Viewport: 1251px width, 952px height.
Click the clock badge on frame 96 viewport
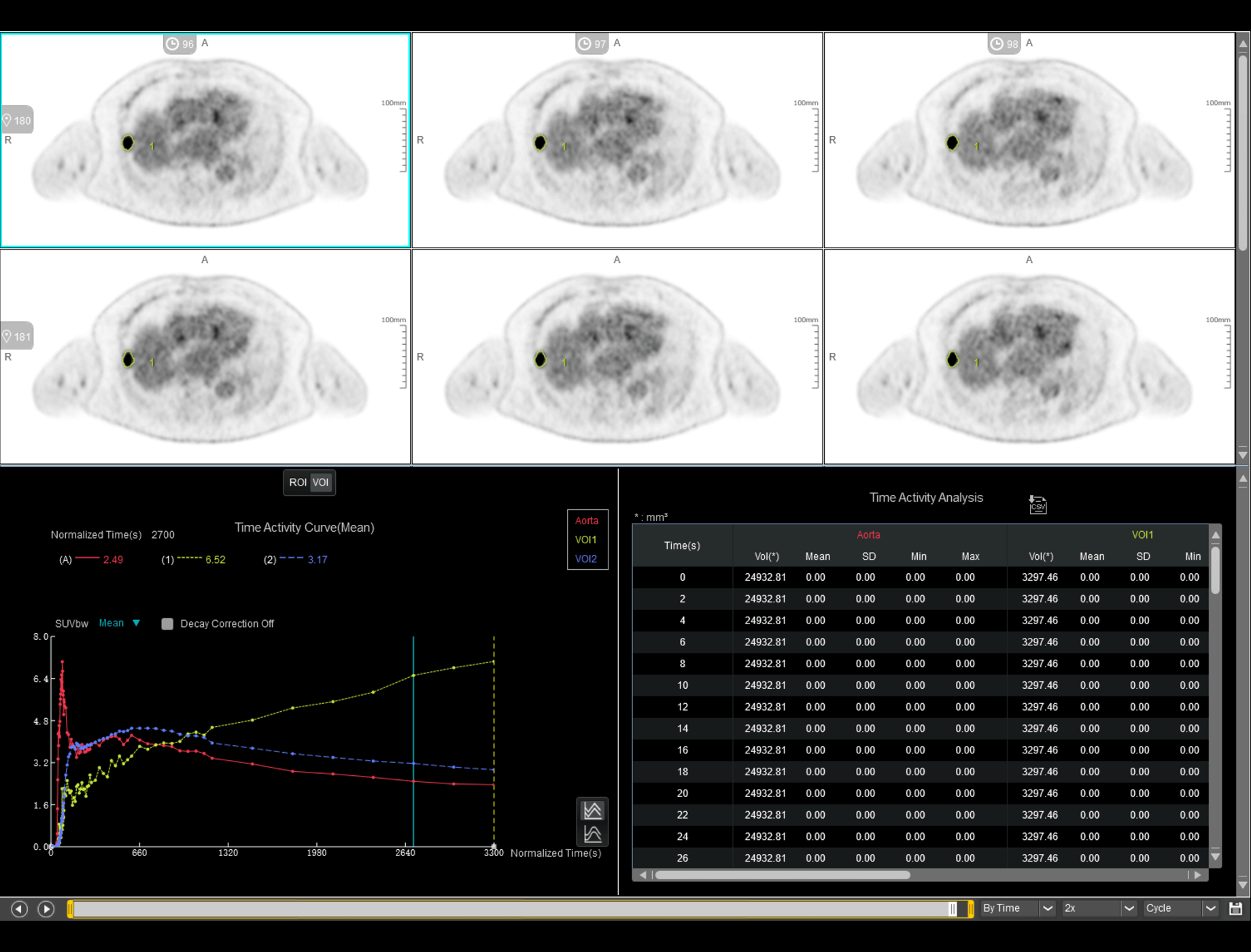(x=178, y=44)
